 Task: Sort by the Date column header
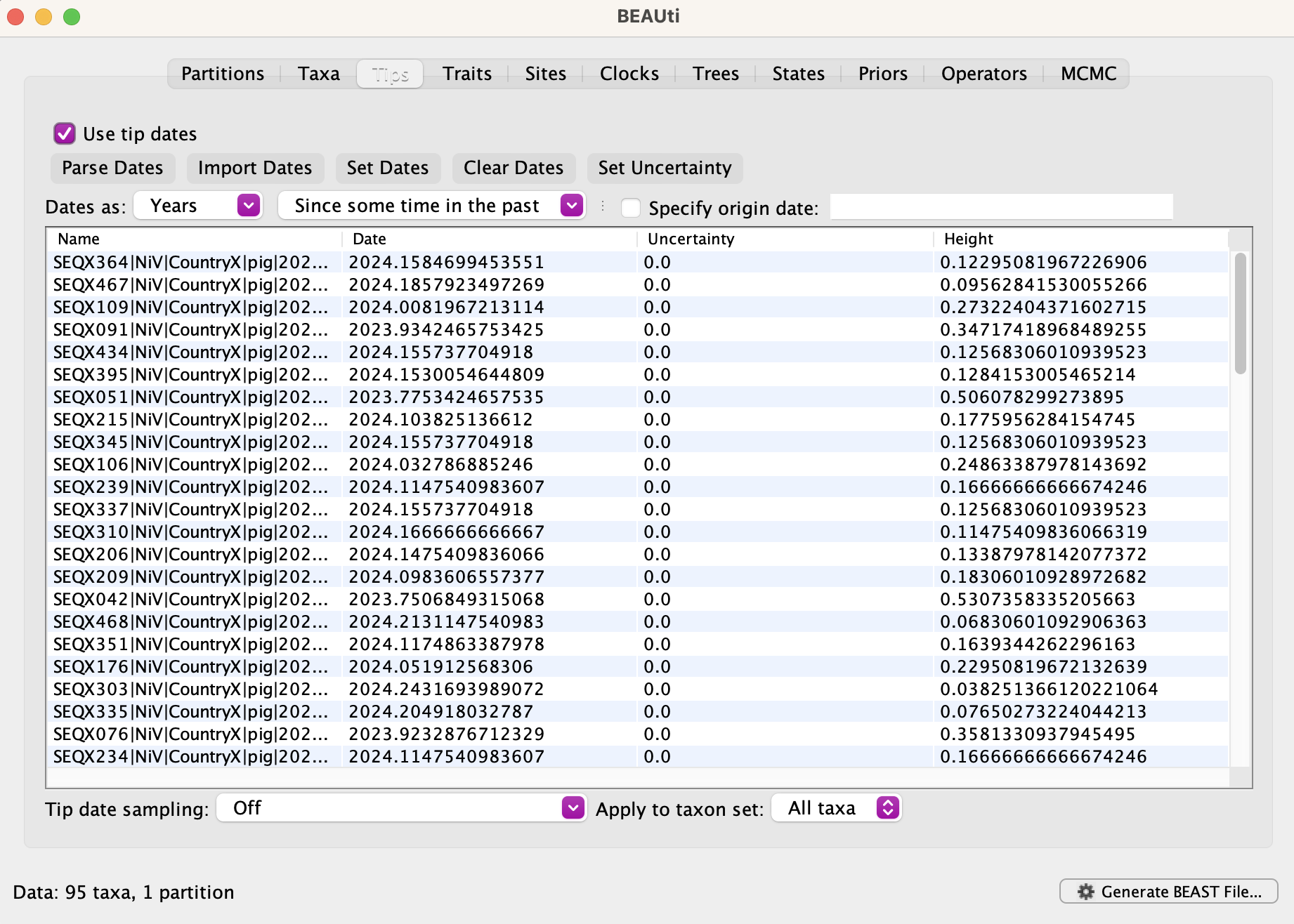point(490,239)
